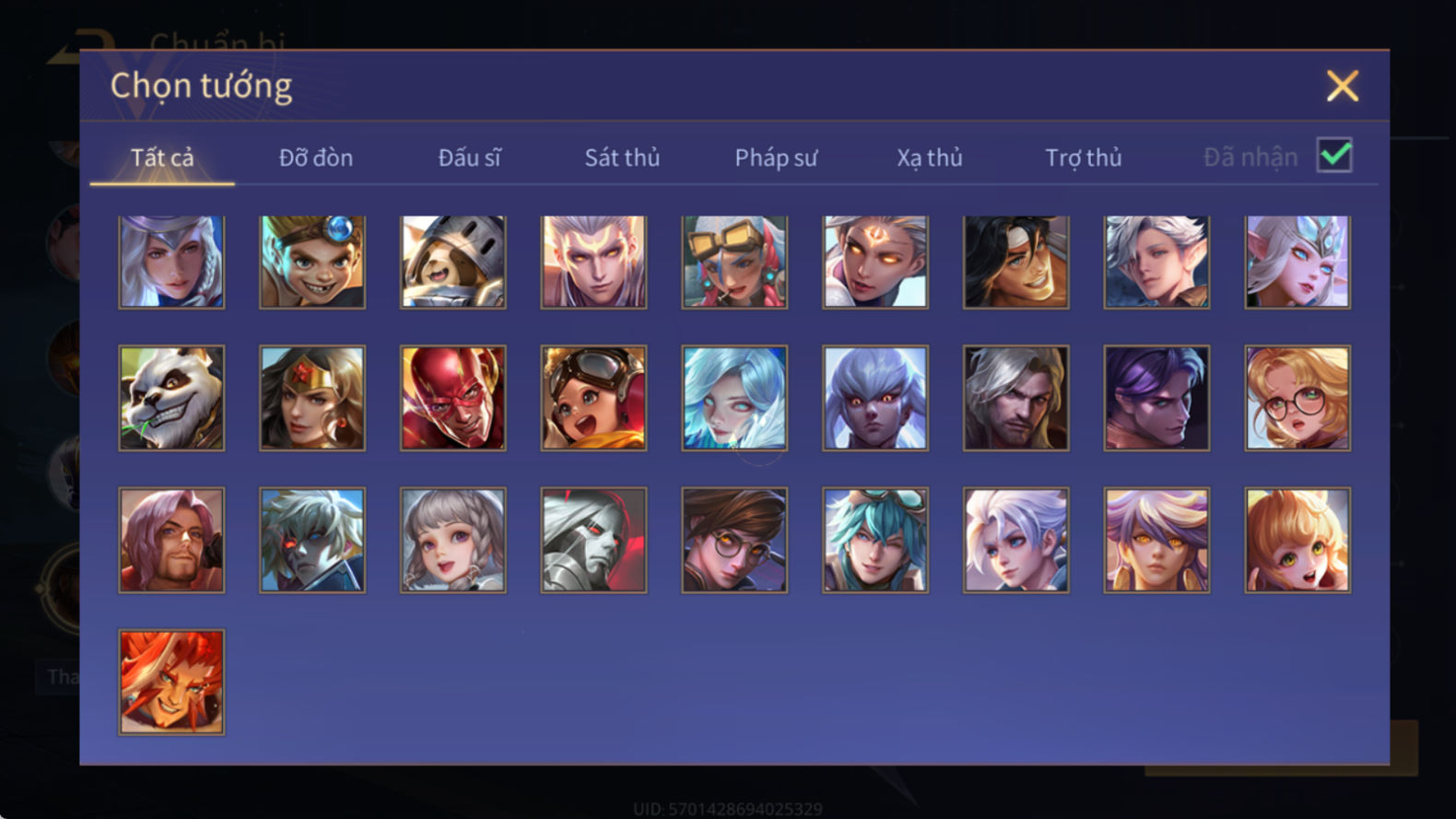Select the icy blue-haired woman portrait
Viewport: 1456px width, 819px height.
(734, 398)
